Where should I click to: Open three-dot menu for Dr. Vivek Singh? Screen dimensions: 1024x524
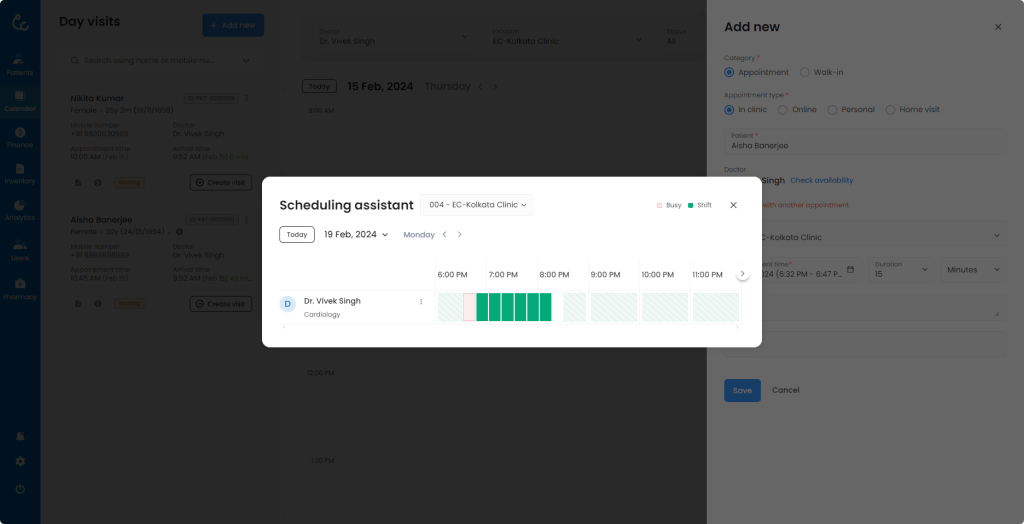[421, 302]
